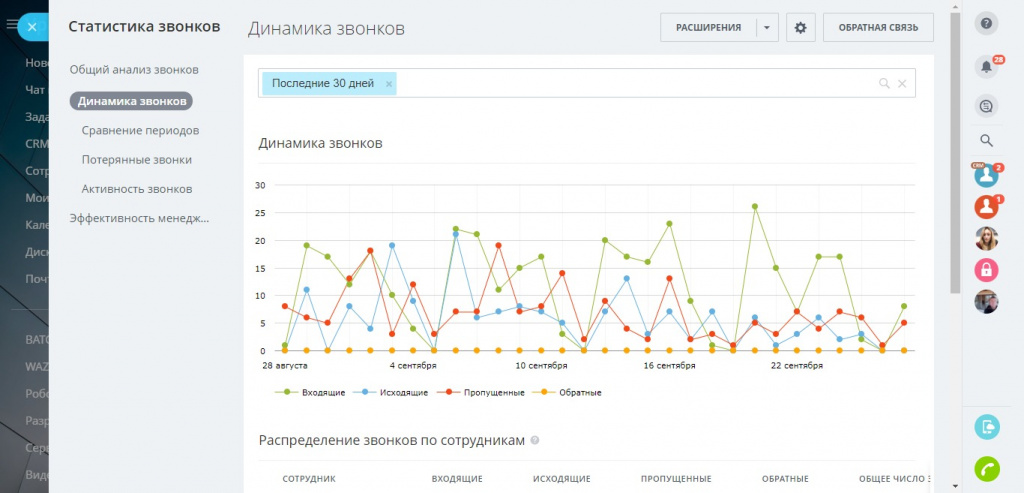Click the info icon beside Распределение звонков
The image size is (1024, 493).
(x=535, y=440)
